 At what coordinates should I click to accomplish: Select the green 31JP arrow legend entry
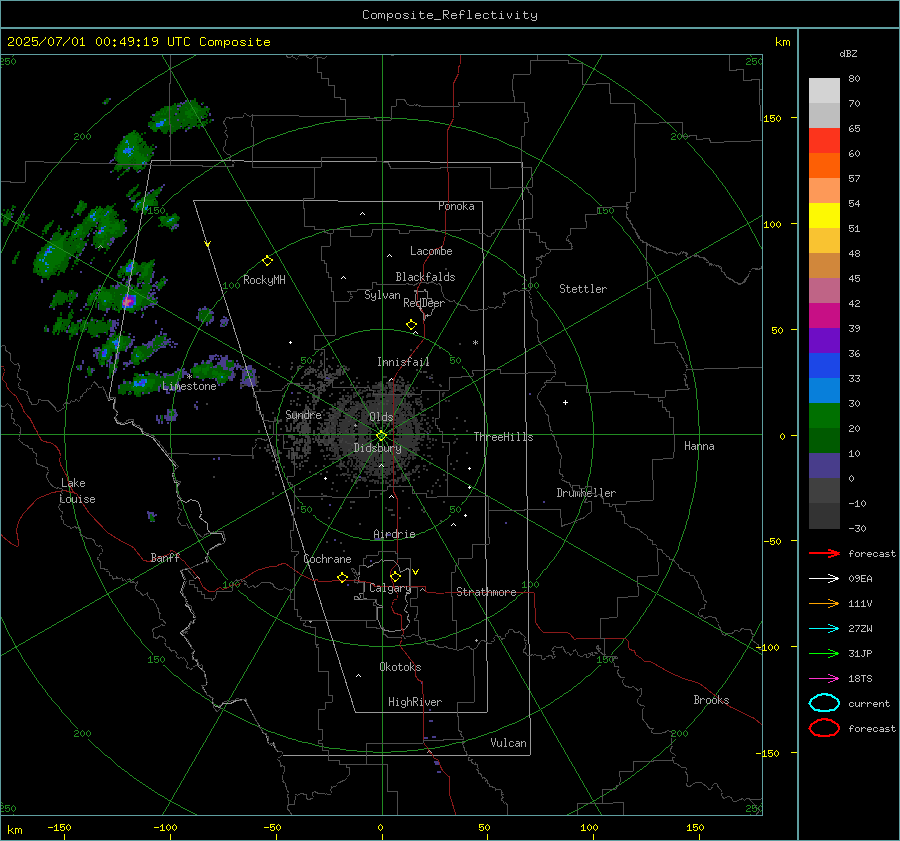(x=824, y=653)
